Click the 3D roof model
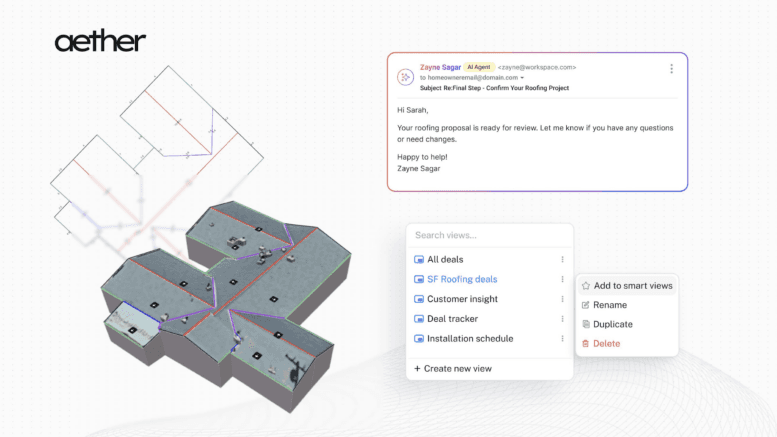This screenshot has height=437, width=777. click(225, 305)
